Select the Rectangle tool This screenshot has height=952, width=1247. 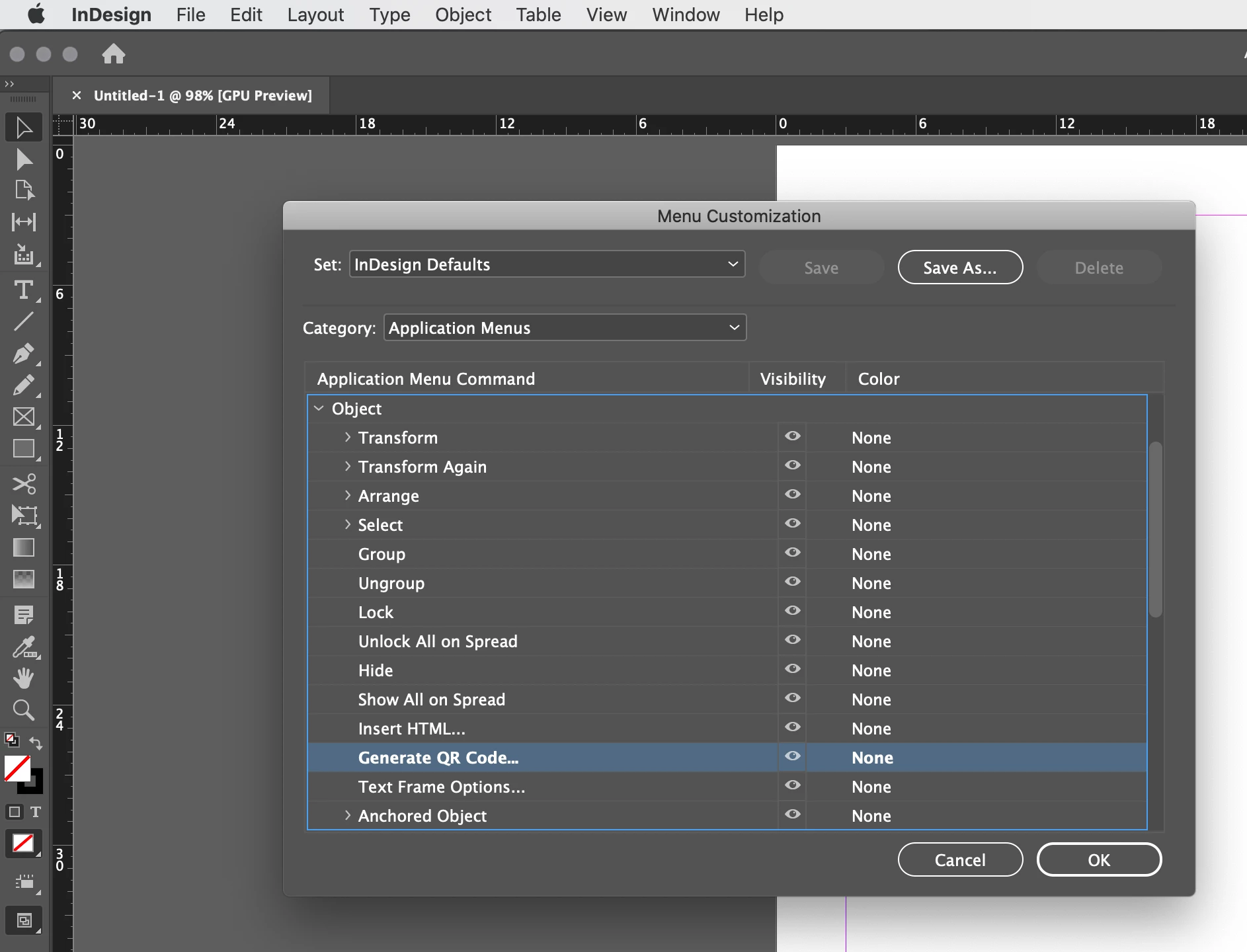point(24,449)
